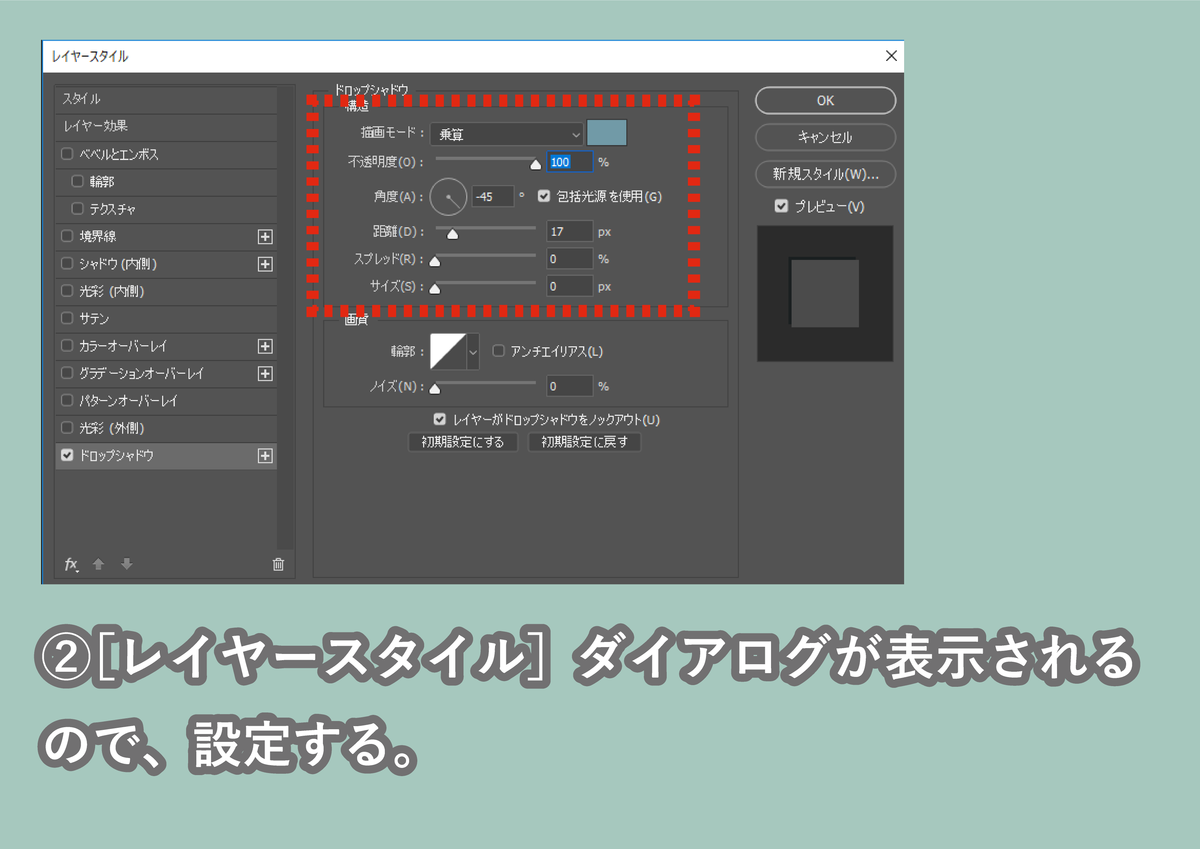The width and height of the screenshot is (1200, 849).
Task: Click the サイズ slider handle
Action: coord(435,289)
